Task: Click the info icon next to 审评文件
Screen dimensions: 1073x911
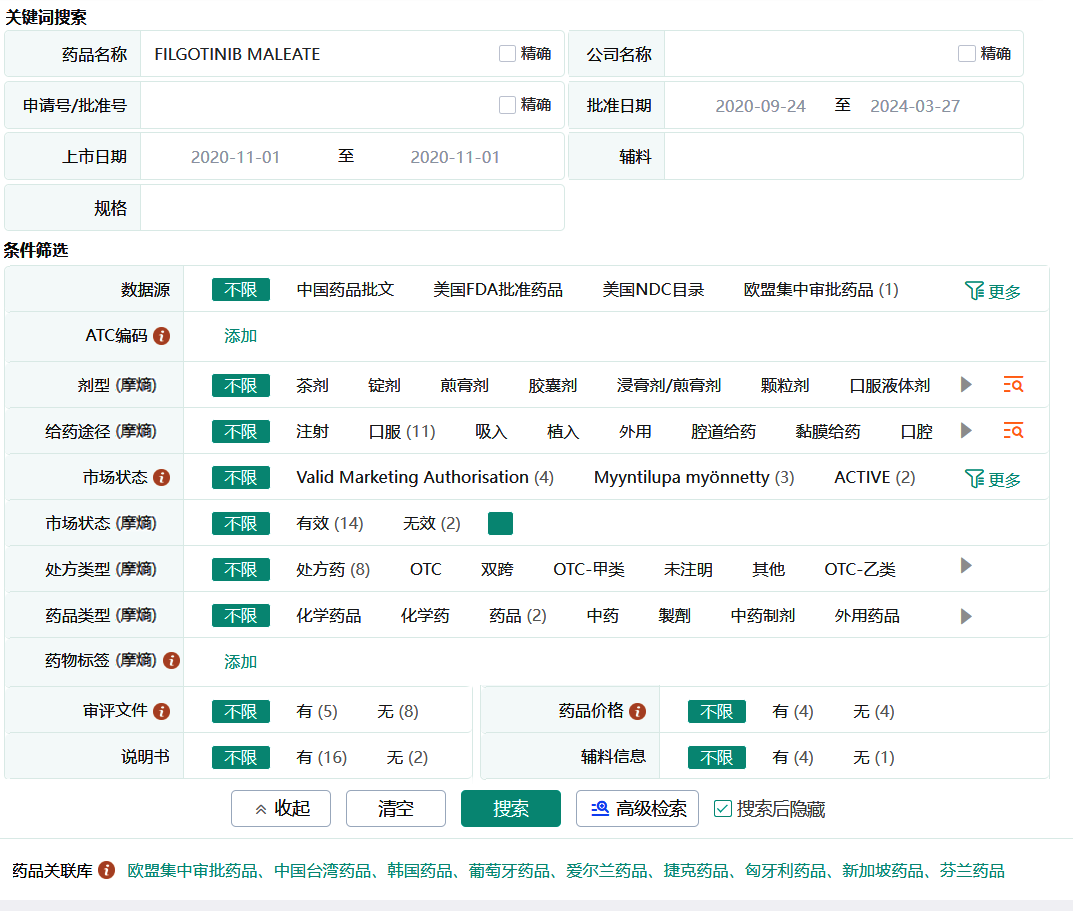Action: pos(162,711)
